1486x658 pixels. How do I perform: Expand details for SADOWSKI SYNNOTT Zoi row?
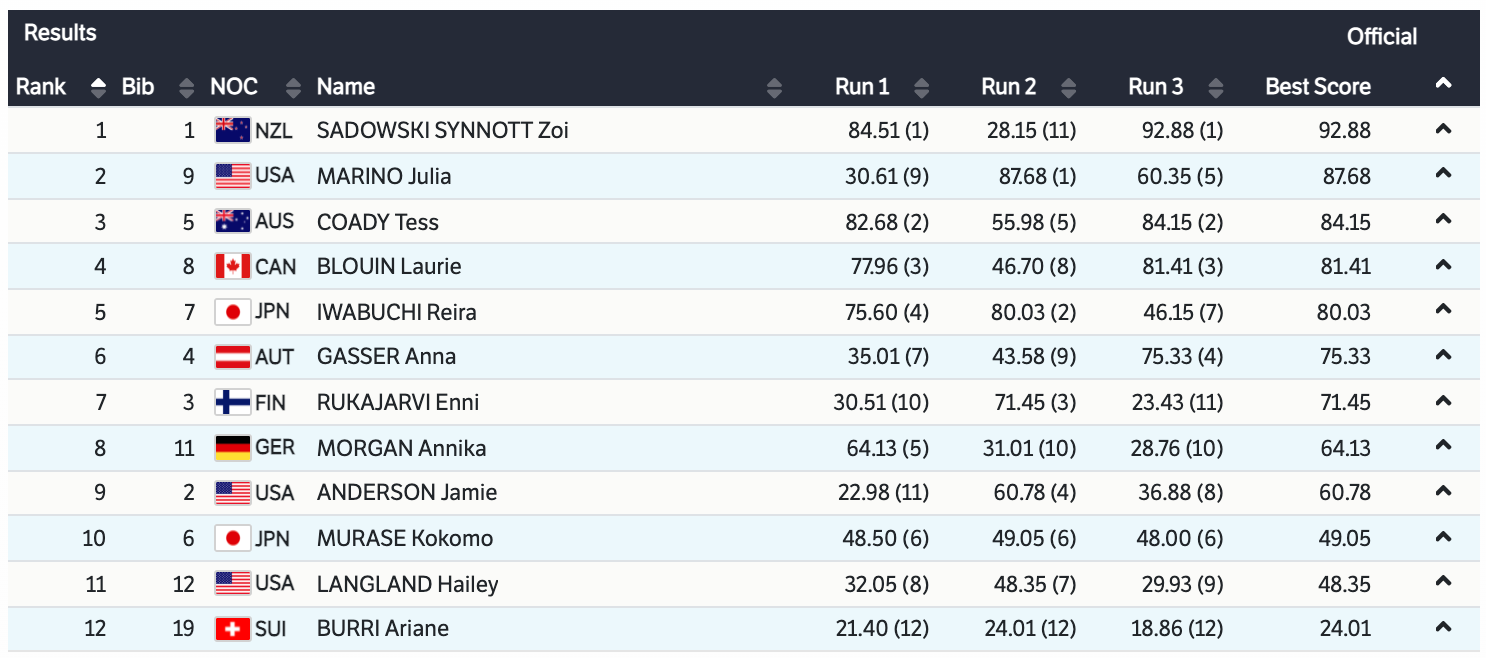click(x=1442, y=129)
